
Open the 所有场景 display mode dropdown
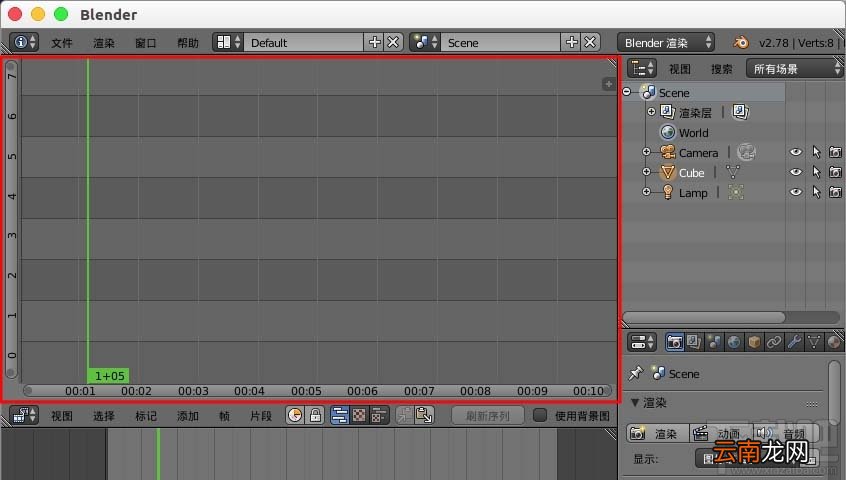point(794,68)
